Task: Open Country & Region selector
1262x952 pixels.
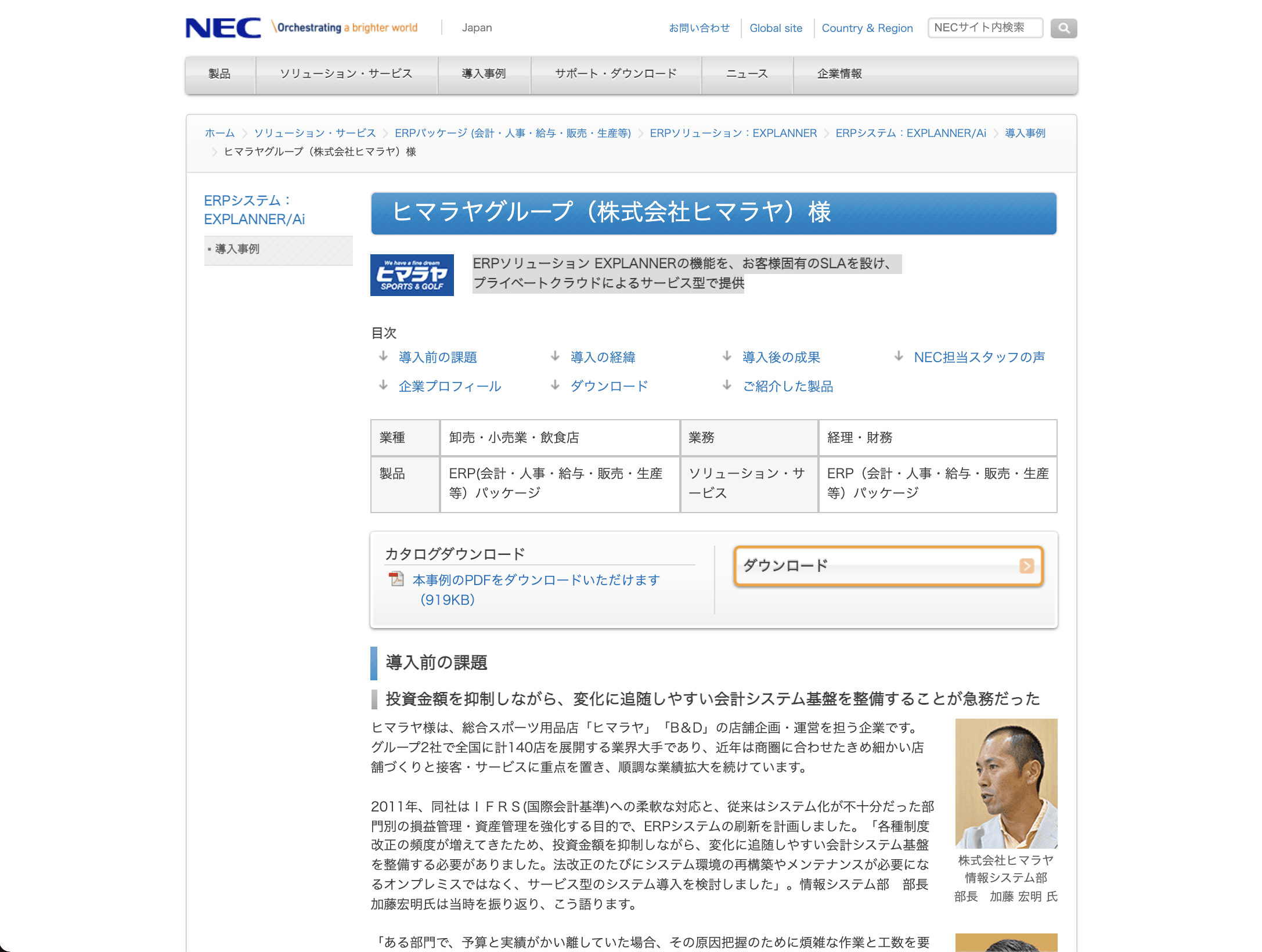Action: point(867,28)
